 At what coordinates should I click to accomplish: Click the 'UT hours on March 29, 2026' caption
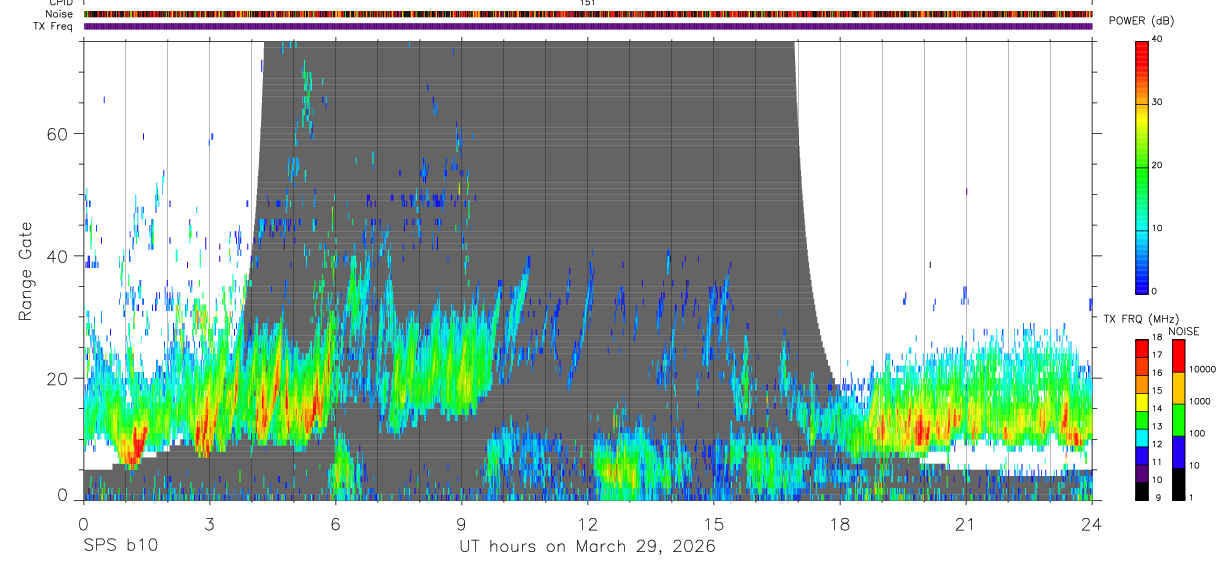pos(587,547)
